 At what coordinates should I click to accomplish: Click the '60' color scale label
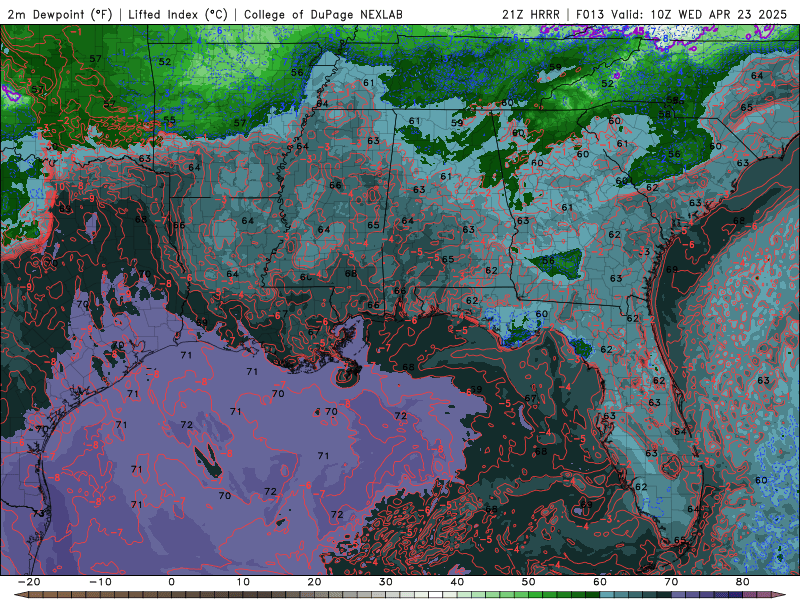point(600,582)
